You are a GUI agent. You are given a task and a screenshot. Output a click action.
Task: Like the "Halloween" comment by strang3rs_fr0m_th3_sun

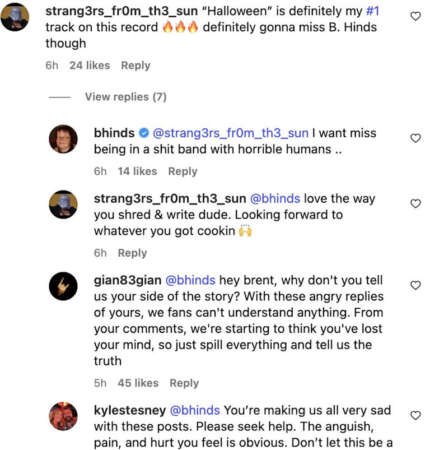(x=415, y=16)
